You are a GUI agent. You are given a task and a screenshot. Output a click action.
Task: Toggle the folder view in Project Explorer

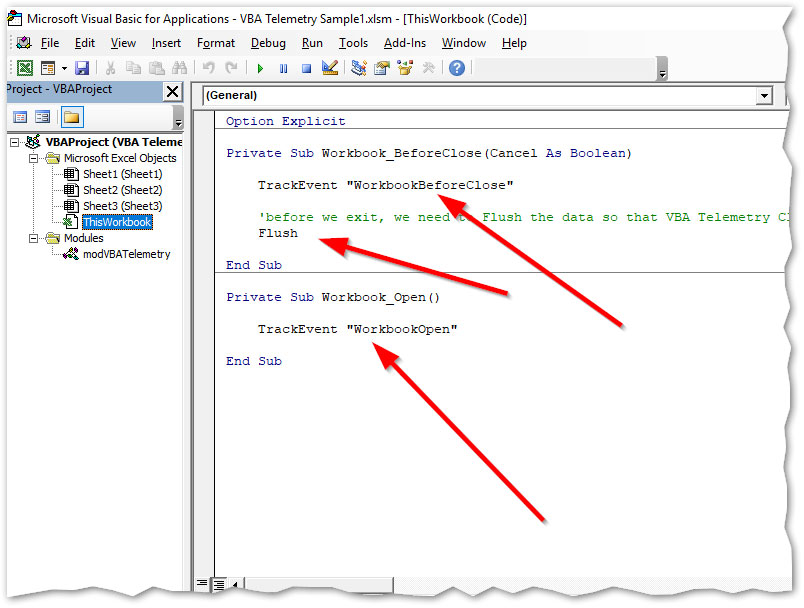[72, 117]
